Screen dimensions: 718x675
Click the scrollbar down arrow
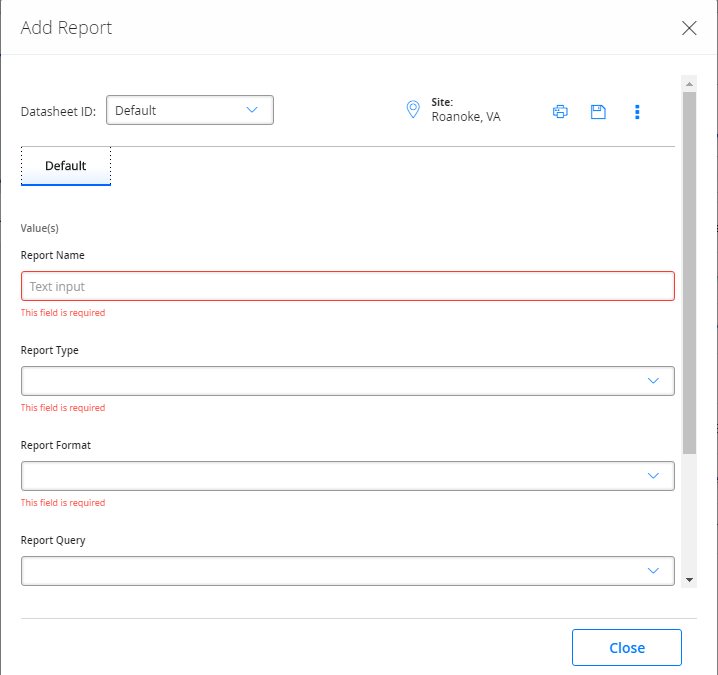pos(689,580)
